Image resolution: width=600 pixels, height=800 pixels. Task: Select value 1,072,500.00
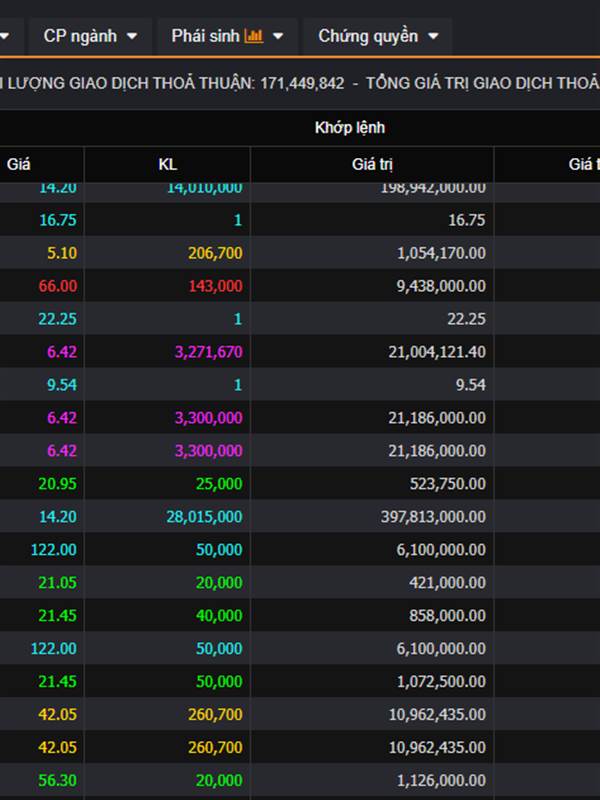click(441, 682)
